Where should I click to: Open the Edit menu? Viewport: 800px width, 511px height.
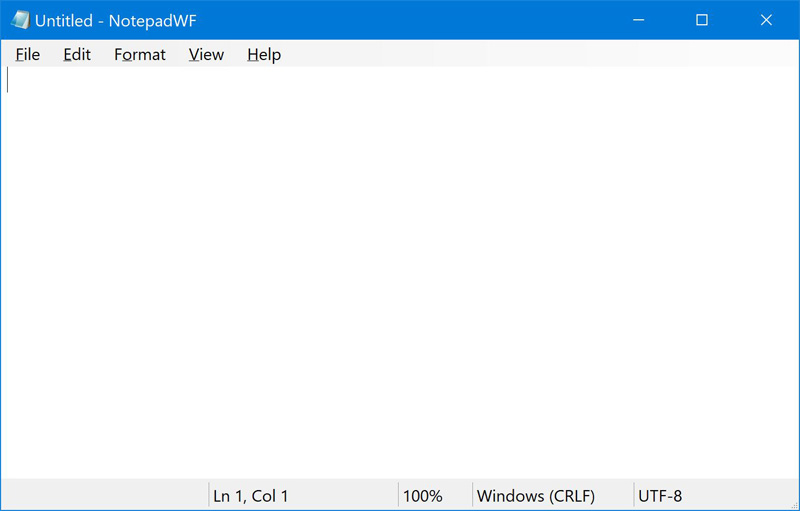pyautogui.click(x=77, y=55)
